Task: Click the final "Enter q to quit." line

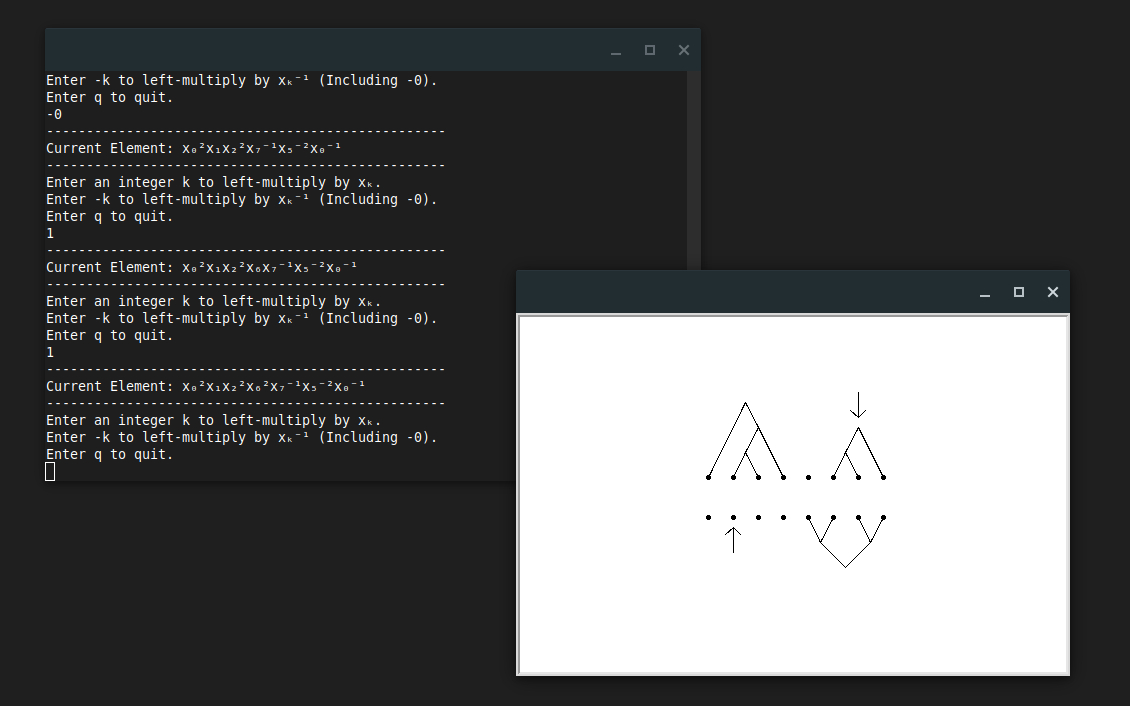Action: (x=110, y=454)
